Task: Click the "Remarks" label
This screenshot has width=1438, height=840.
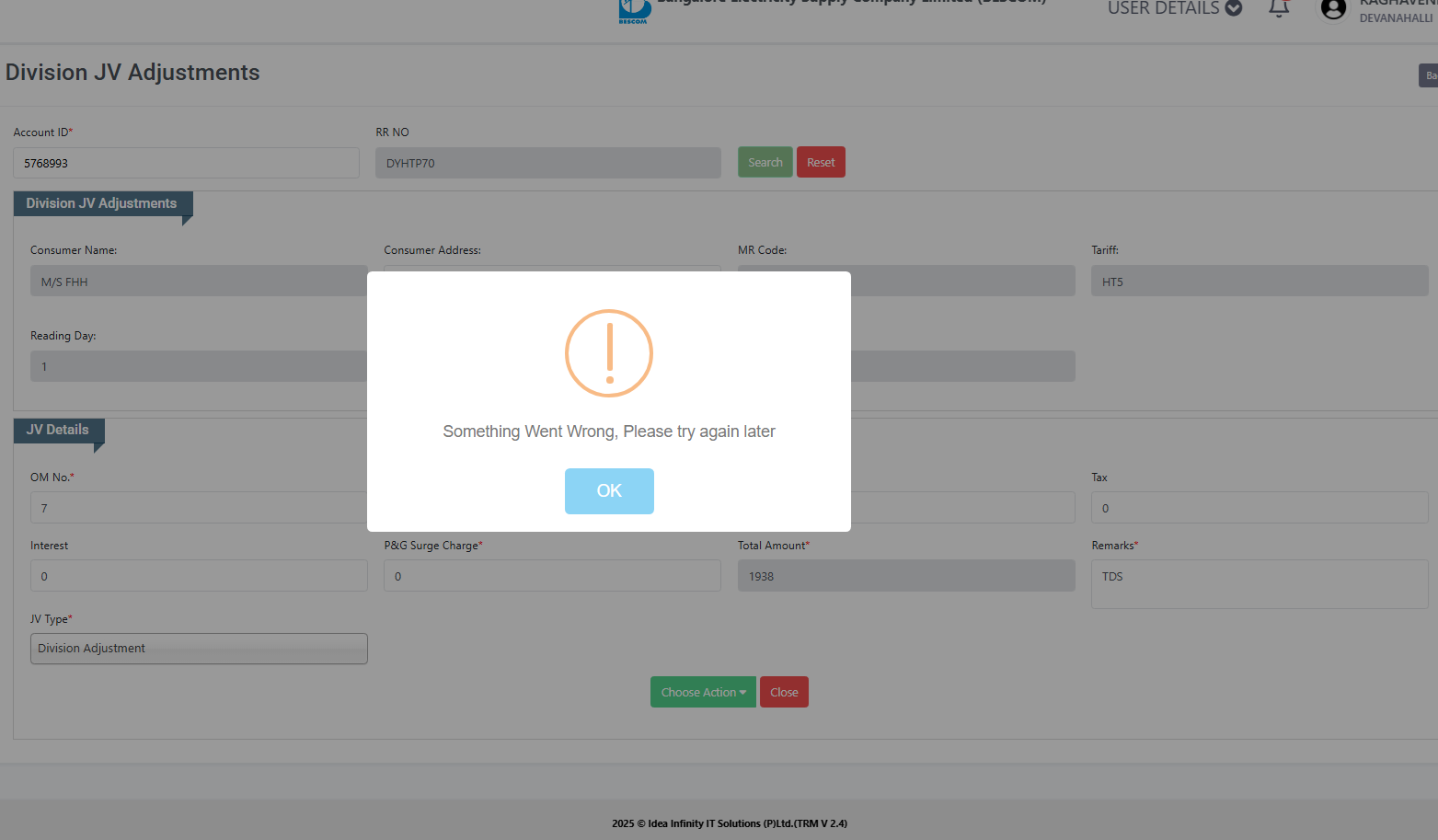Action: [x=1115, y=546]
